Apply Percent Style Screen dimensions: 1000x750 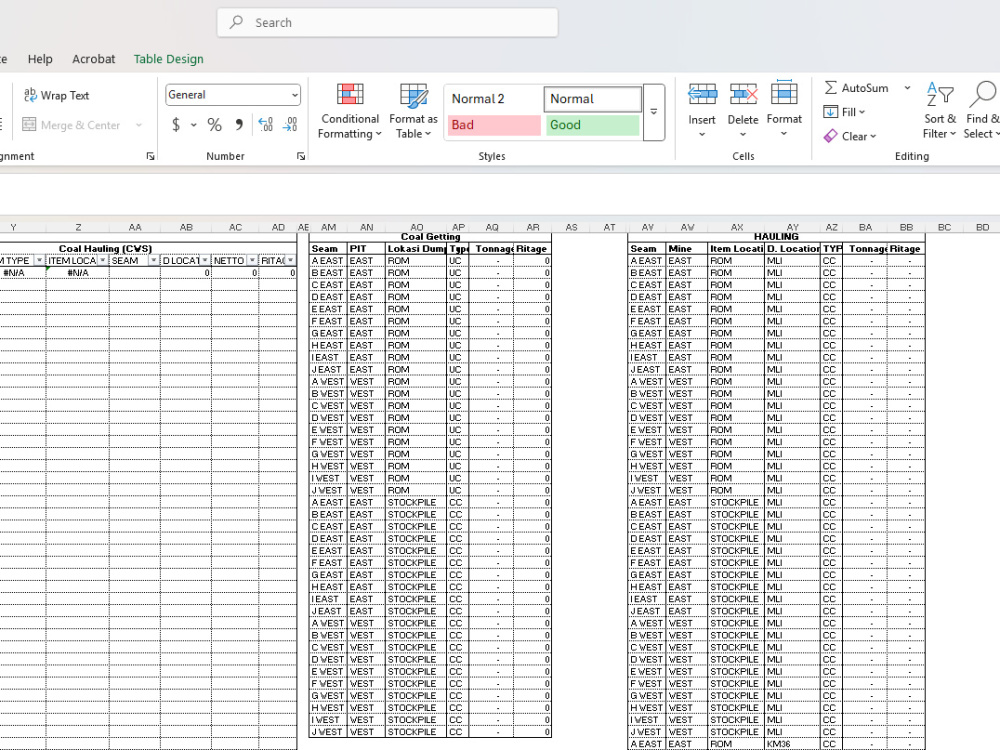(x=214, y=124)
